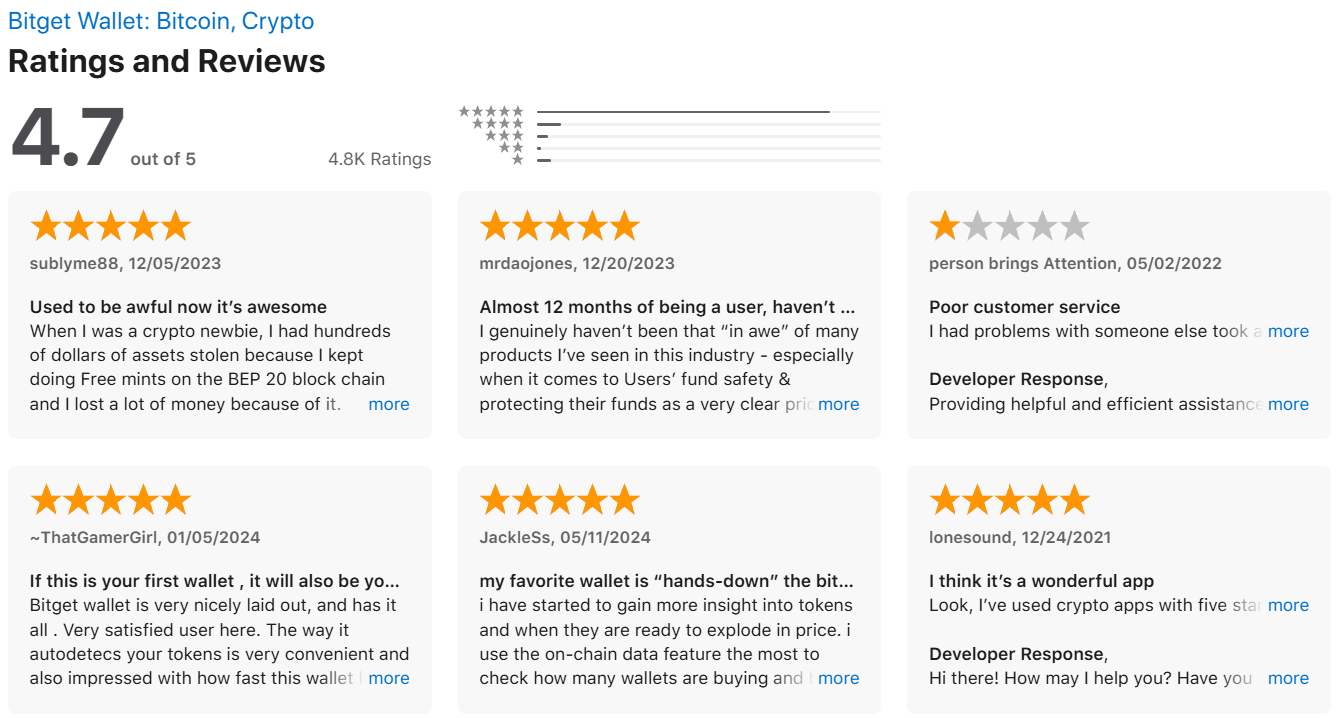Expand lonesound's review text with more
Screen dimensions: 1344x718
coord(1288,605)
